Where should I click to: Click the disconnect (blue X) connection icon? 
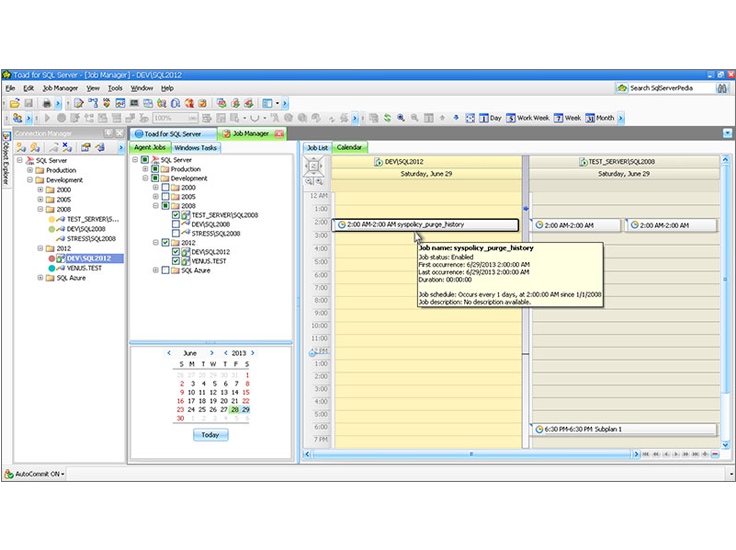pyautogui.click(x=67, y=147)
